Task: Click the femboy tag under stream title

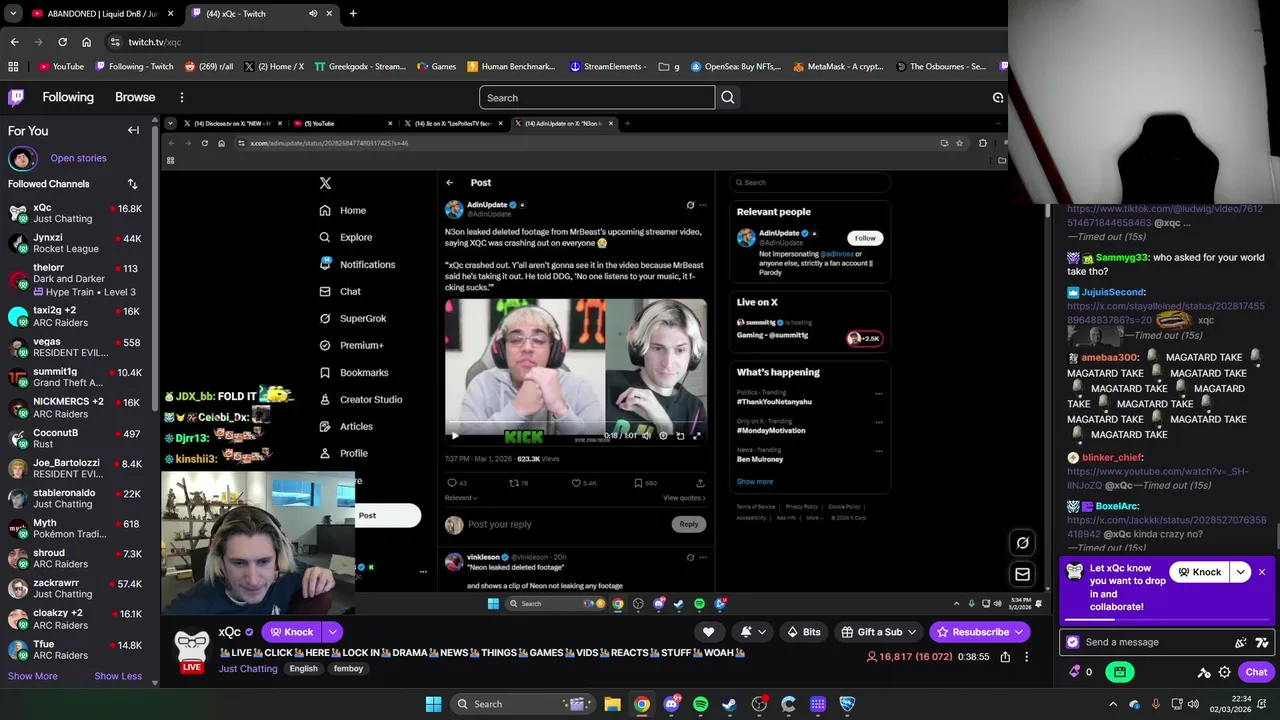Action: (x=349, y=669)
